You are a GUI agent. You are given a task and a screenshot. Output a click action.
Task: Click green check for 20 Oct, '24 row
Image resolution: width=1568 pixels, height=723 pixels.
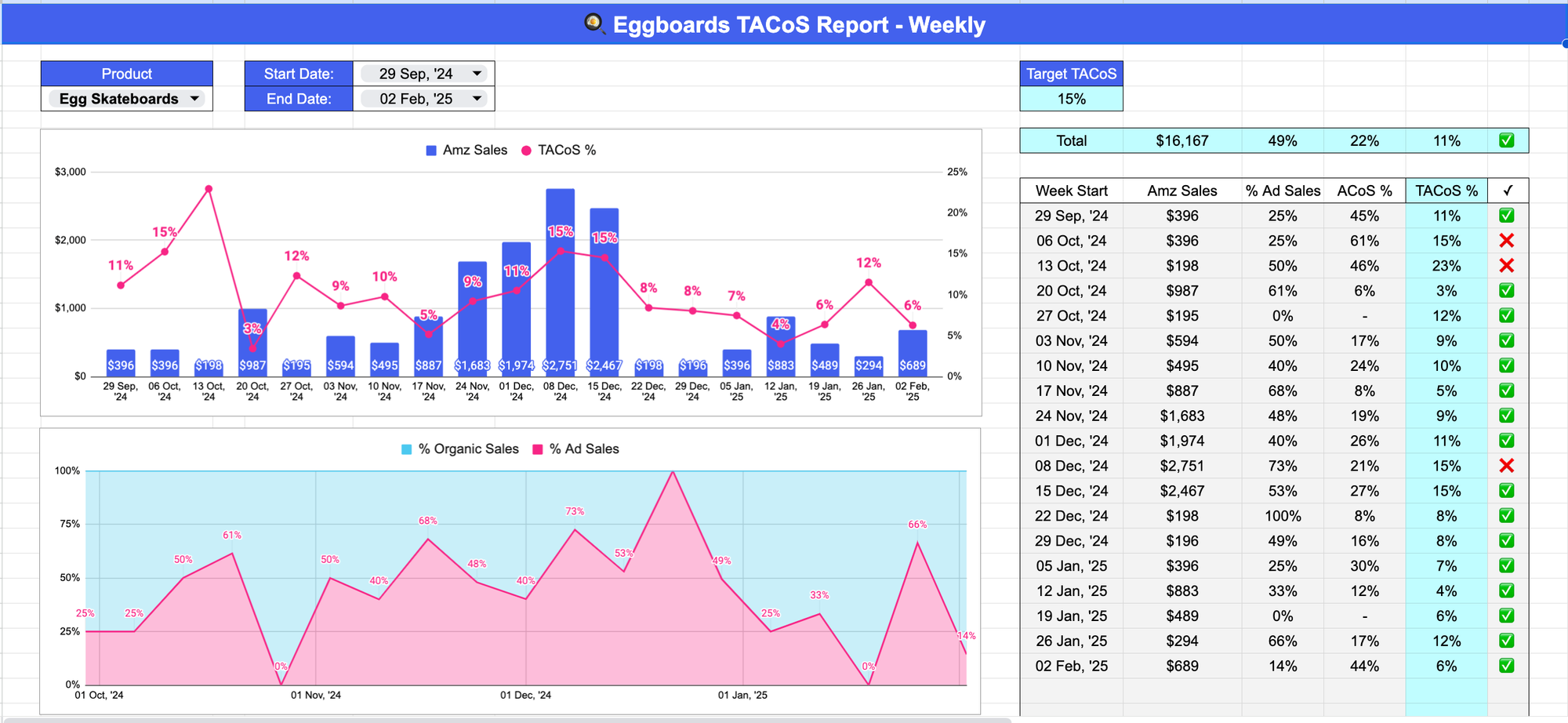[1506, 290]
